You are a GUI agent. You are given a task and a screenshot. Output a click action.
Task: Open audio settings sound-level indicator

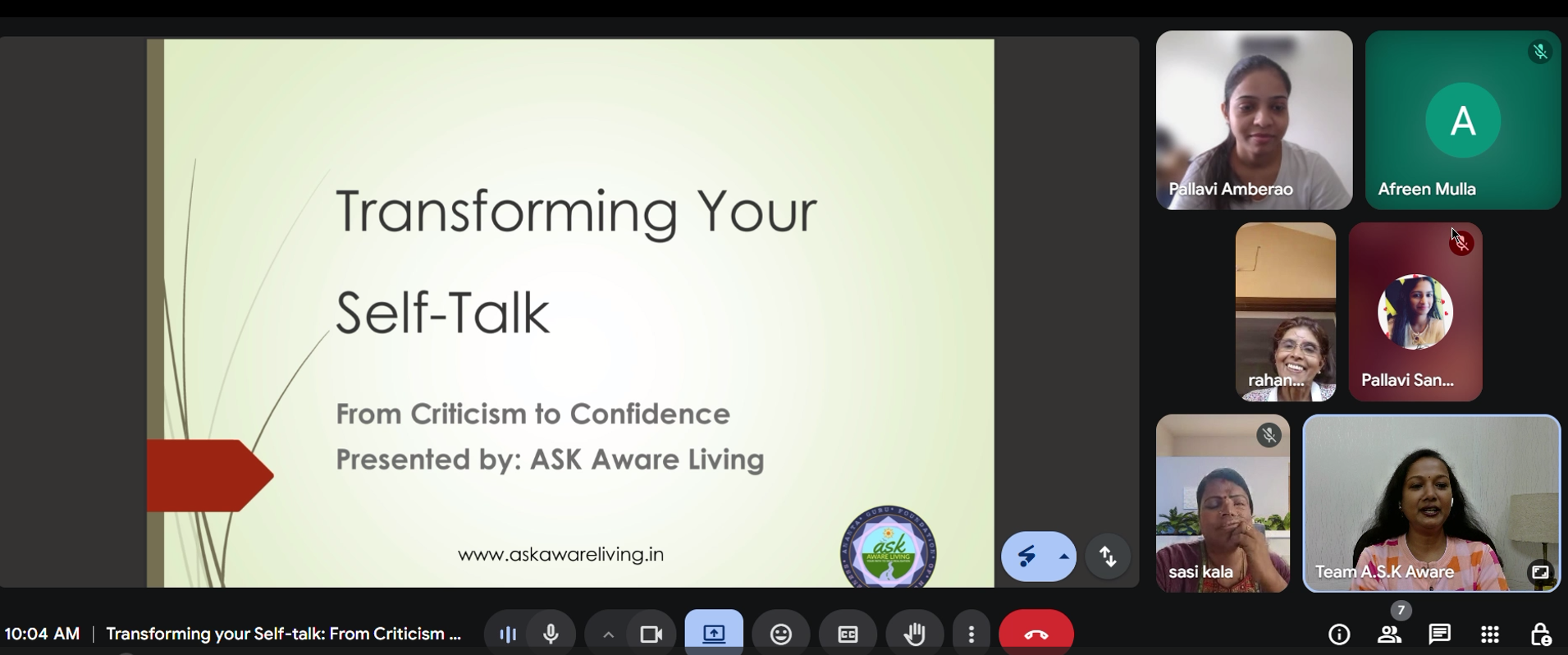click(508, 634)
